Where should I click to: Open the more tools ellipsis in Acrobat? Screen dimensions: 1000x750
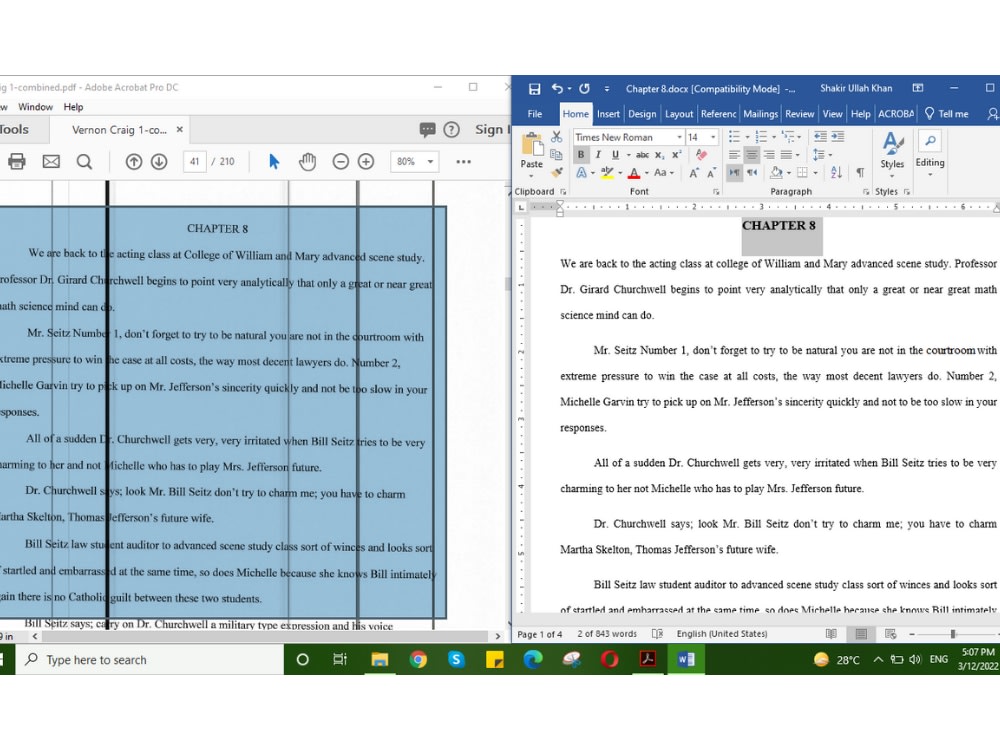click(464, 161)
